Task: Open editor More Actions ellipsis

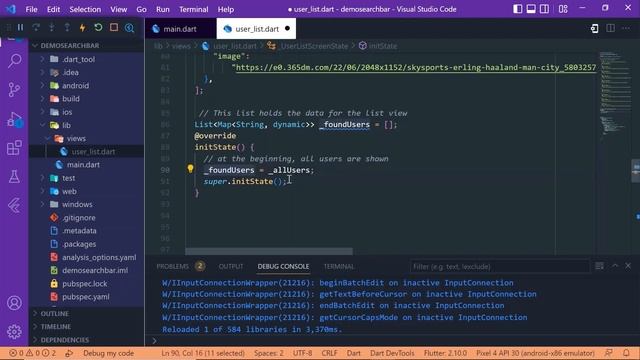Action: (626, 28)
